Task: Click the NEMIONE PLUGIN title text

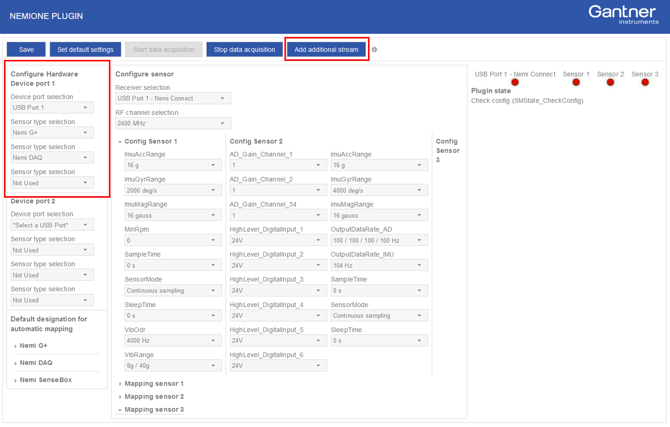Action: 46,16
